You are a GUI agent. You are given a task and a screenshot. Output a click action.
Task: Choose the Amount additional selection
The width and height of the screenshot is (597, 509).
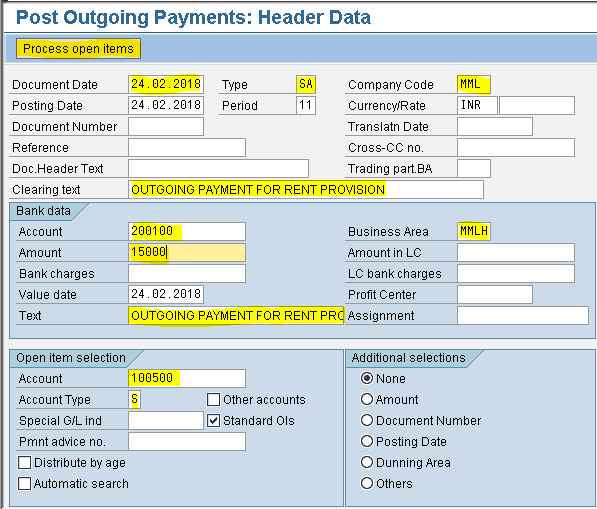[x=367, y=399]
